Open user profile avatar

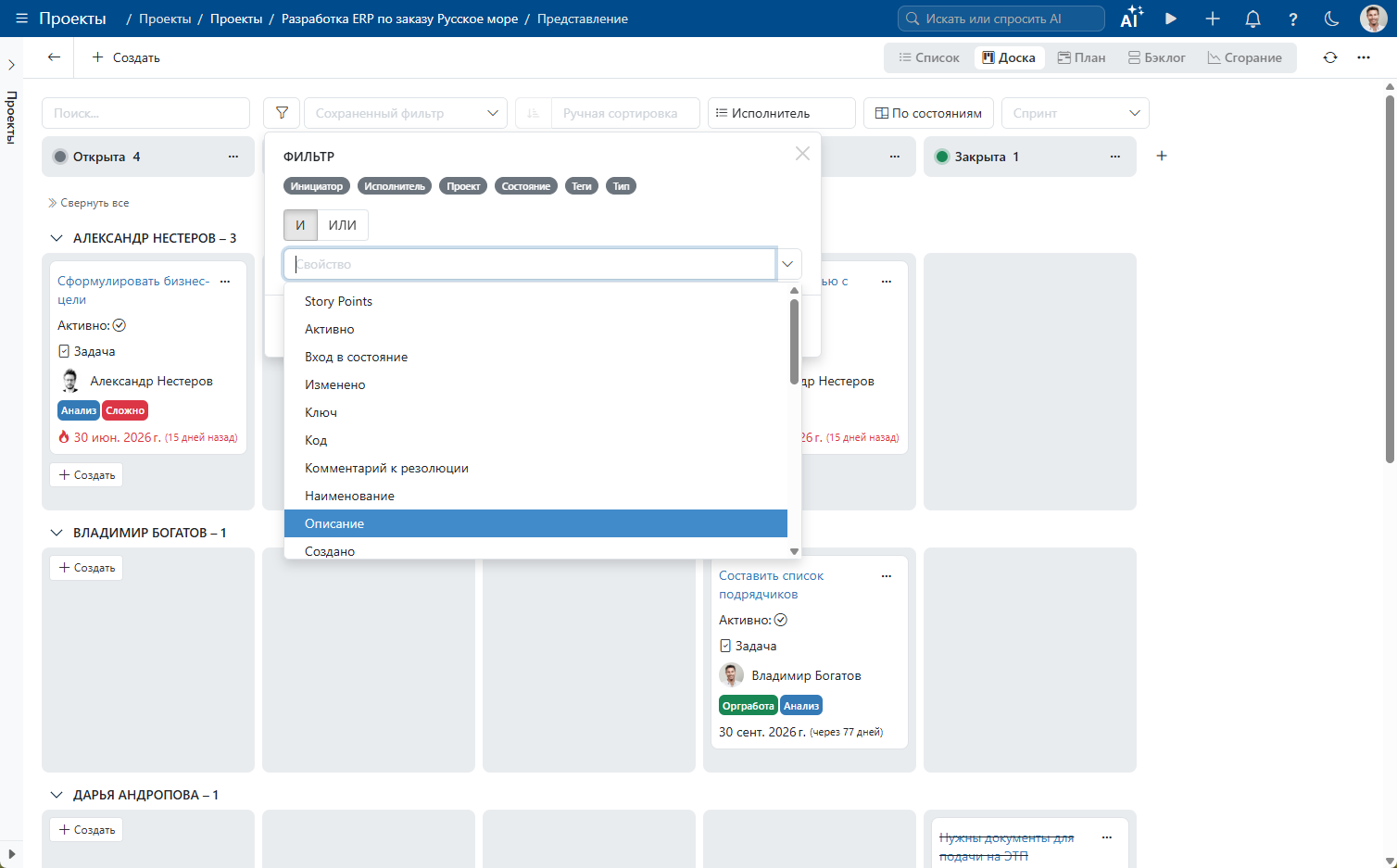[x=1373, y=19]
